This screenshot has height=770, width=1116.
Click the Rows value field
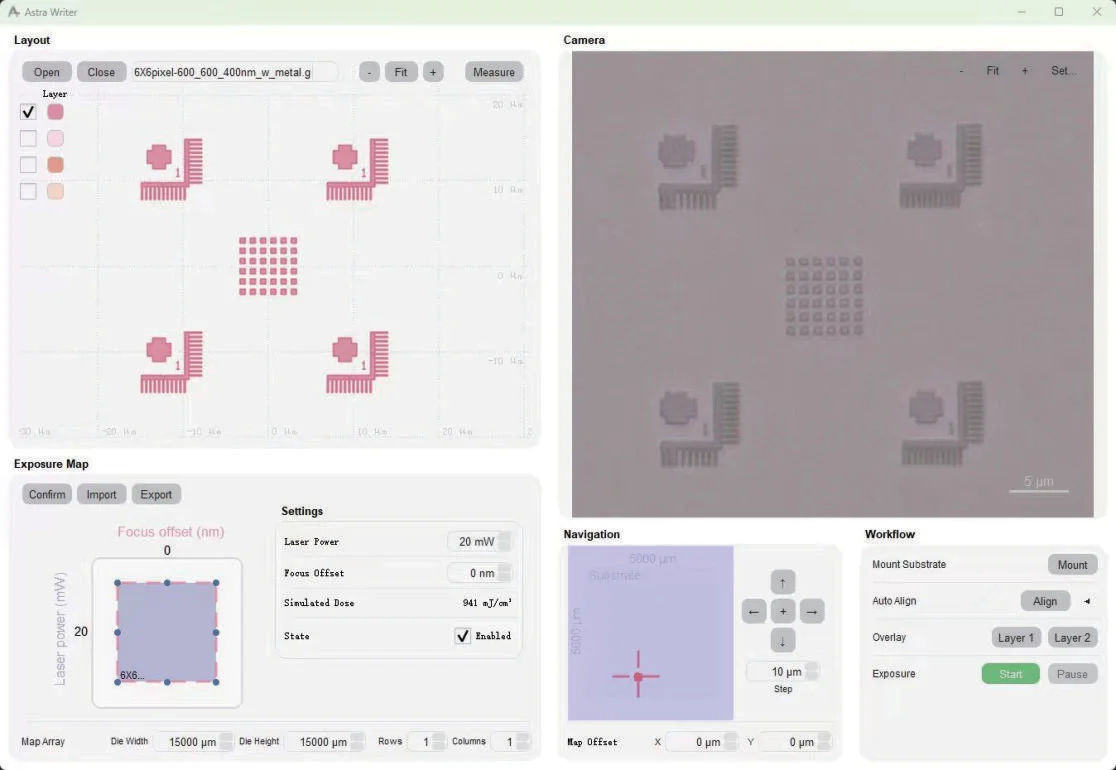tap(420, 742)
